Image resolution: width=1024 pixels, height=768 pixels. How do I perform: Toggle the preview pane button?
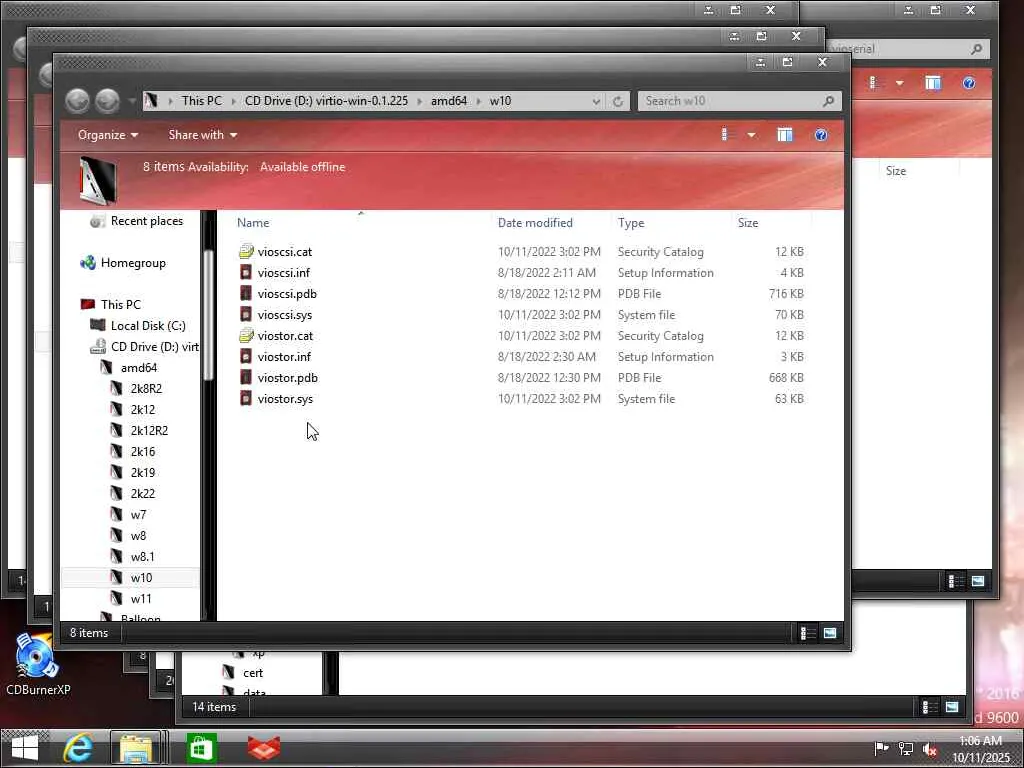[785, 135]
